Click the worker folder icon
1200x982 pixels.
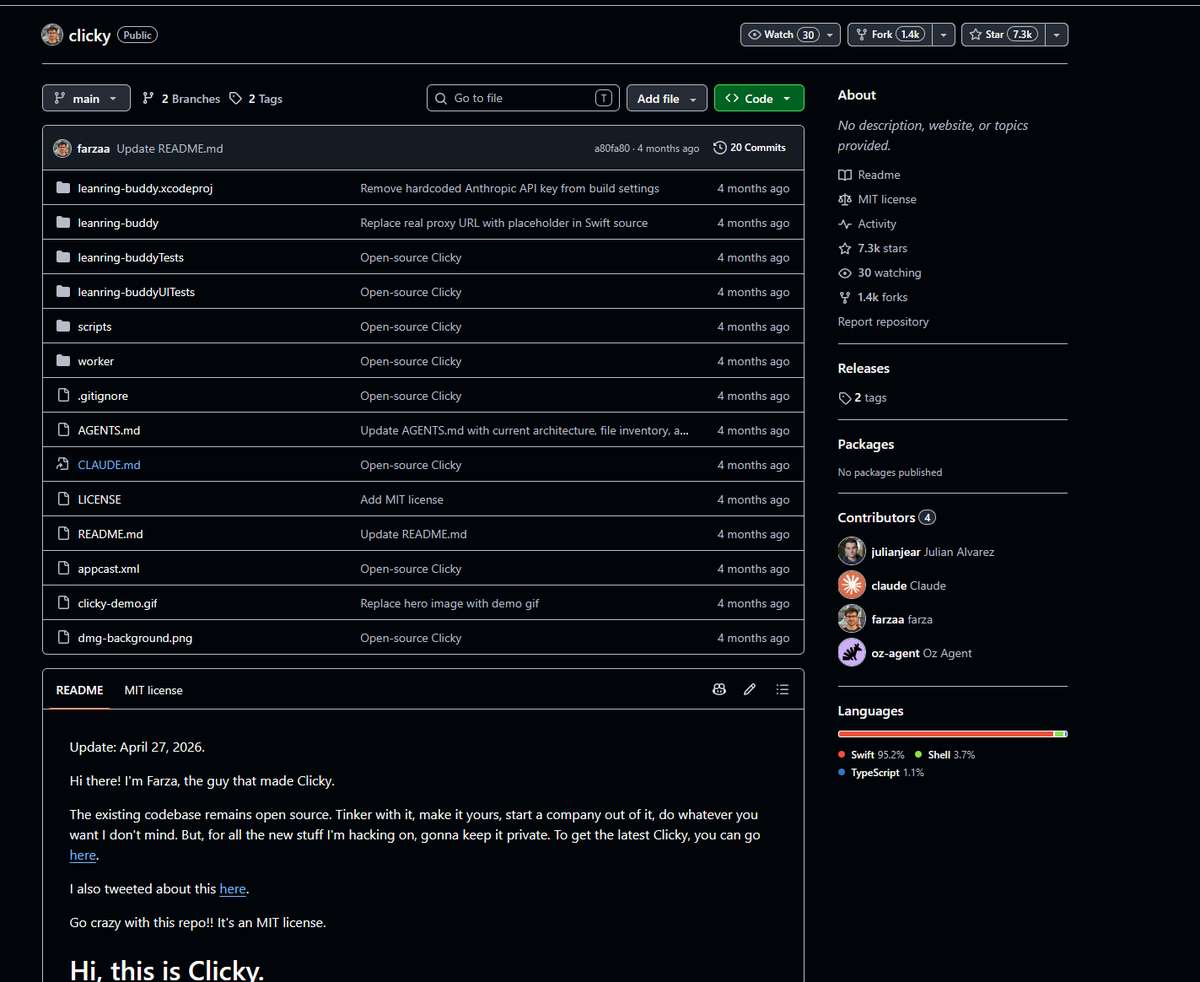(63, 361)
